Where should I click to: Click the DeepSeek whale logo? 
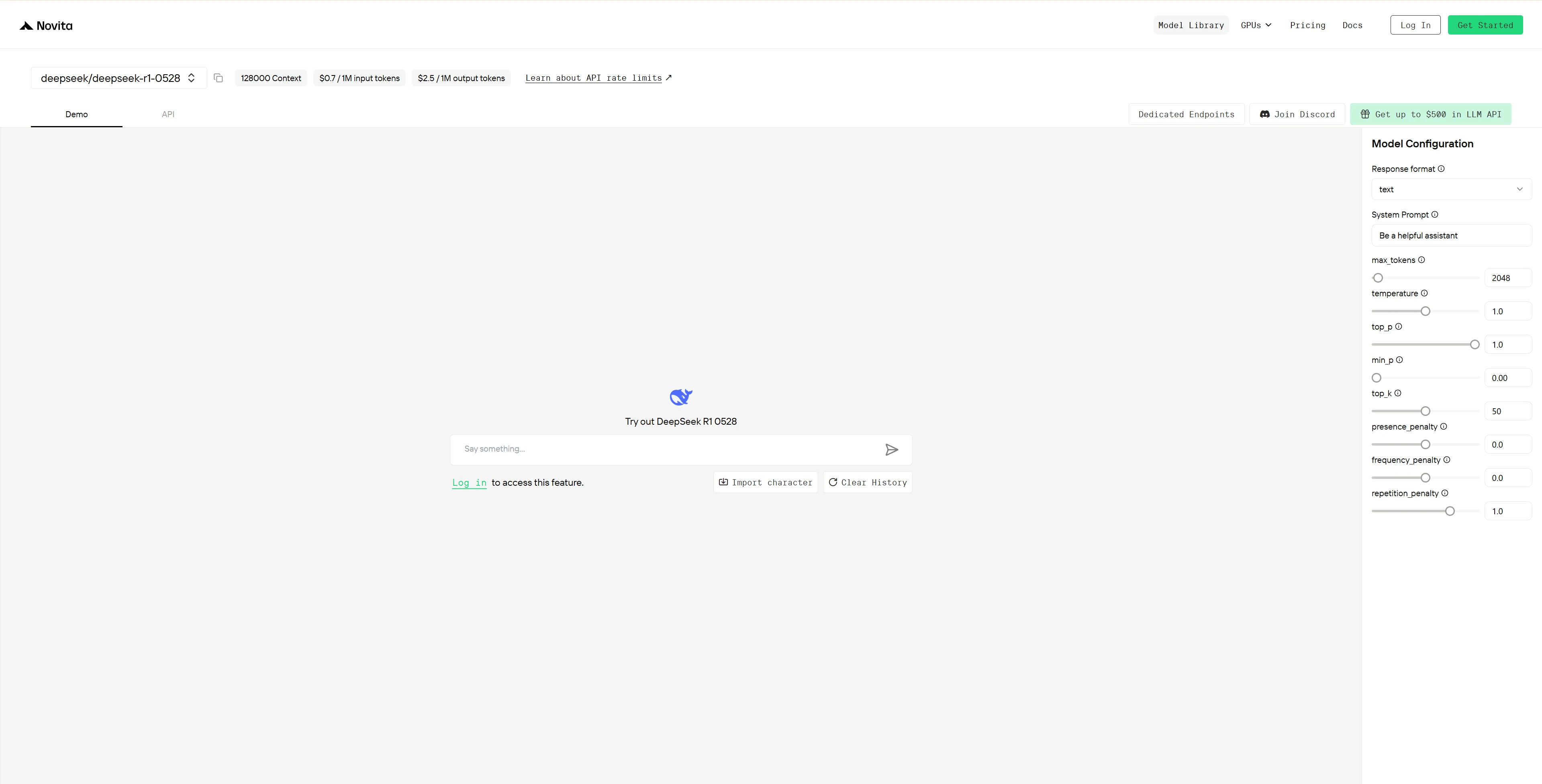680,397
